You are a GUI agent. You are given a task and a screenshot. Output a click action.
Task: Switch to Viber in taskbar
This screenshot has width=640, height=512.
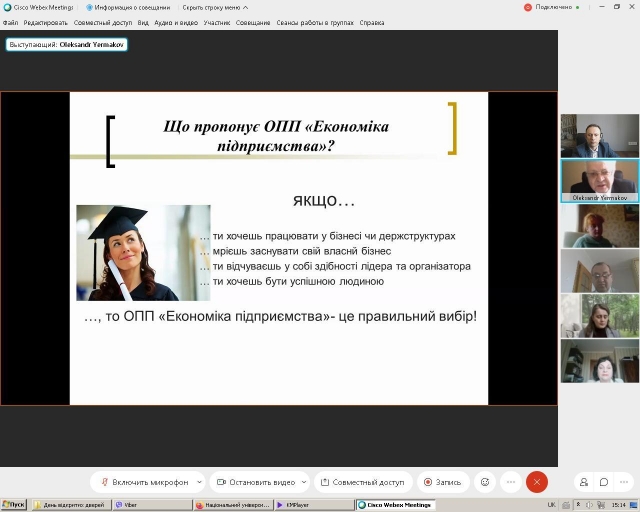click(x=152, y=505)
